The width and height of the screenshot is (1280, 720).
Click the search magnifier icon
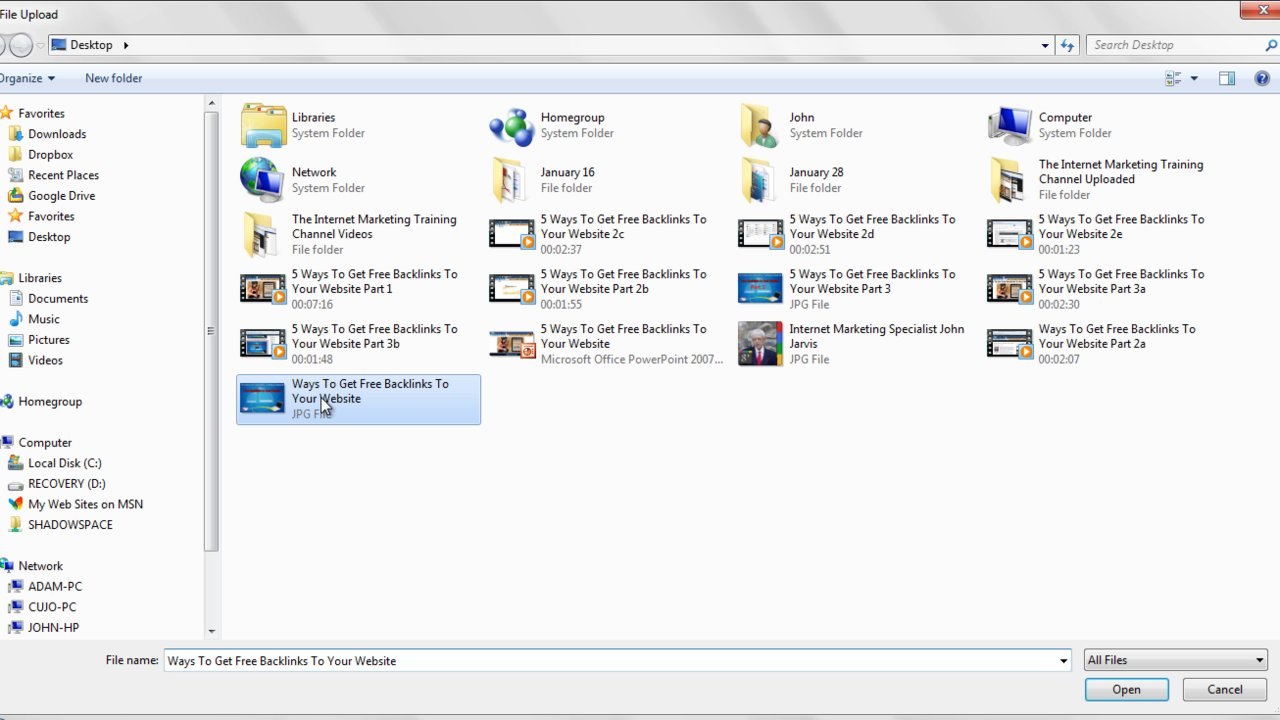click(1271, 45)
